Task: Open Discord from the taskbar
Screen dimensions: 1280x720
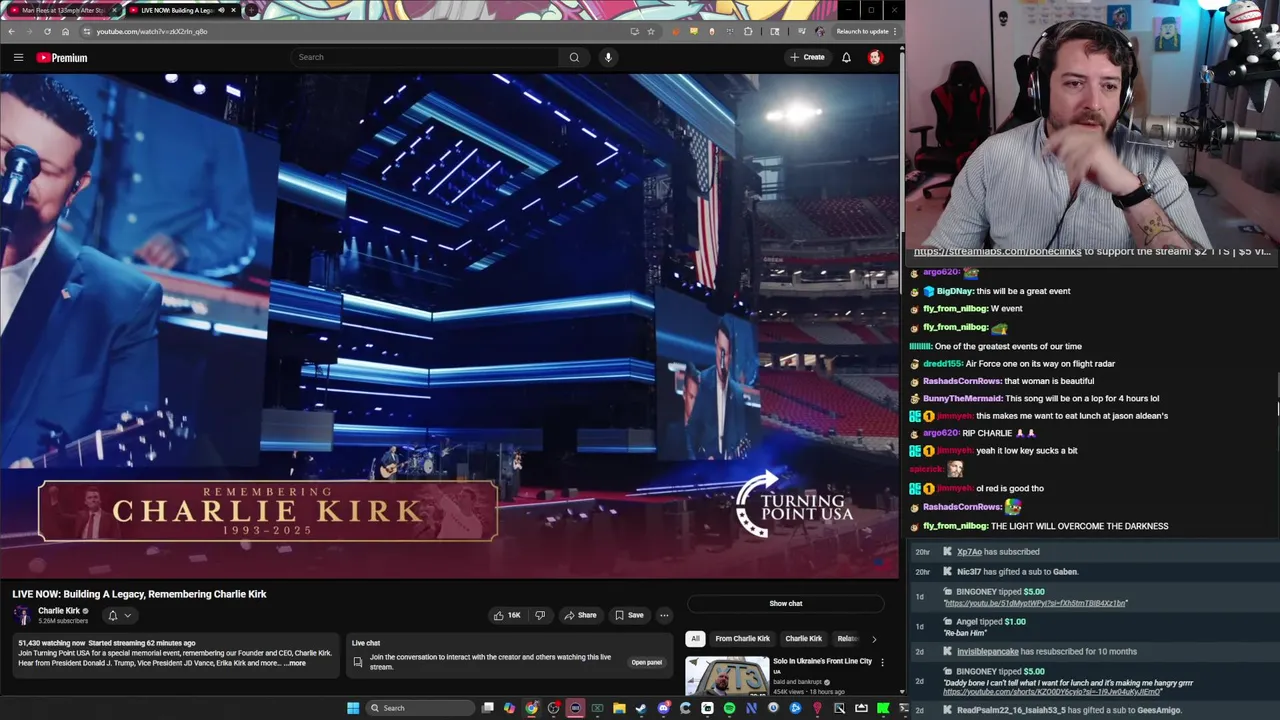Action: (x=663, y=708)
